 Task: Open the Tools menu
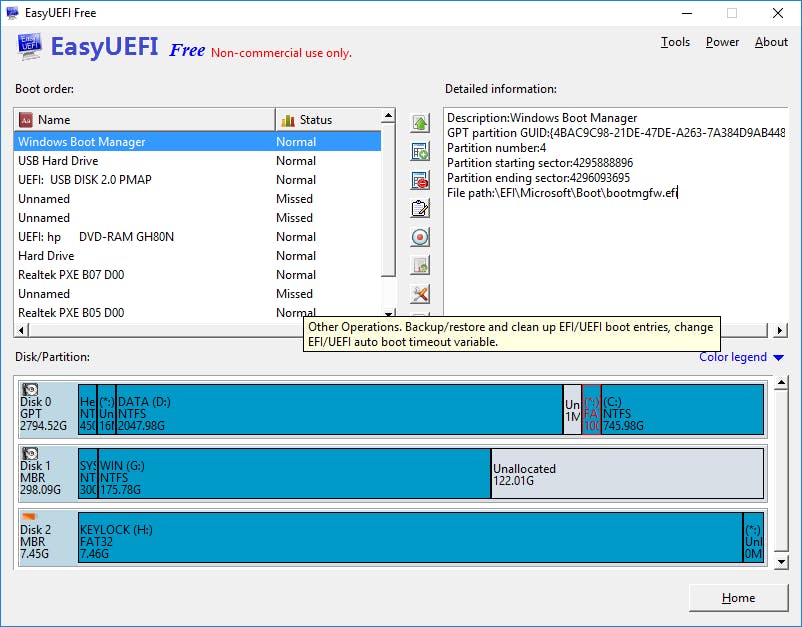coord(675,42)
